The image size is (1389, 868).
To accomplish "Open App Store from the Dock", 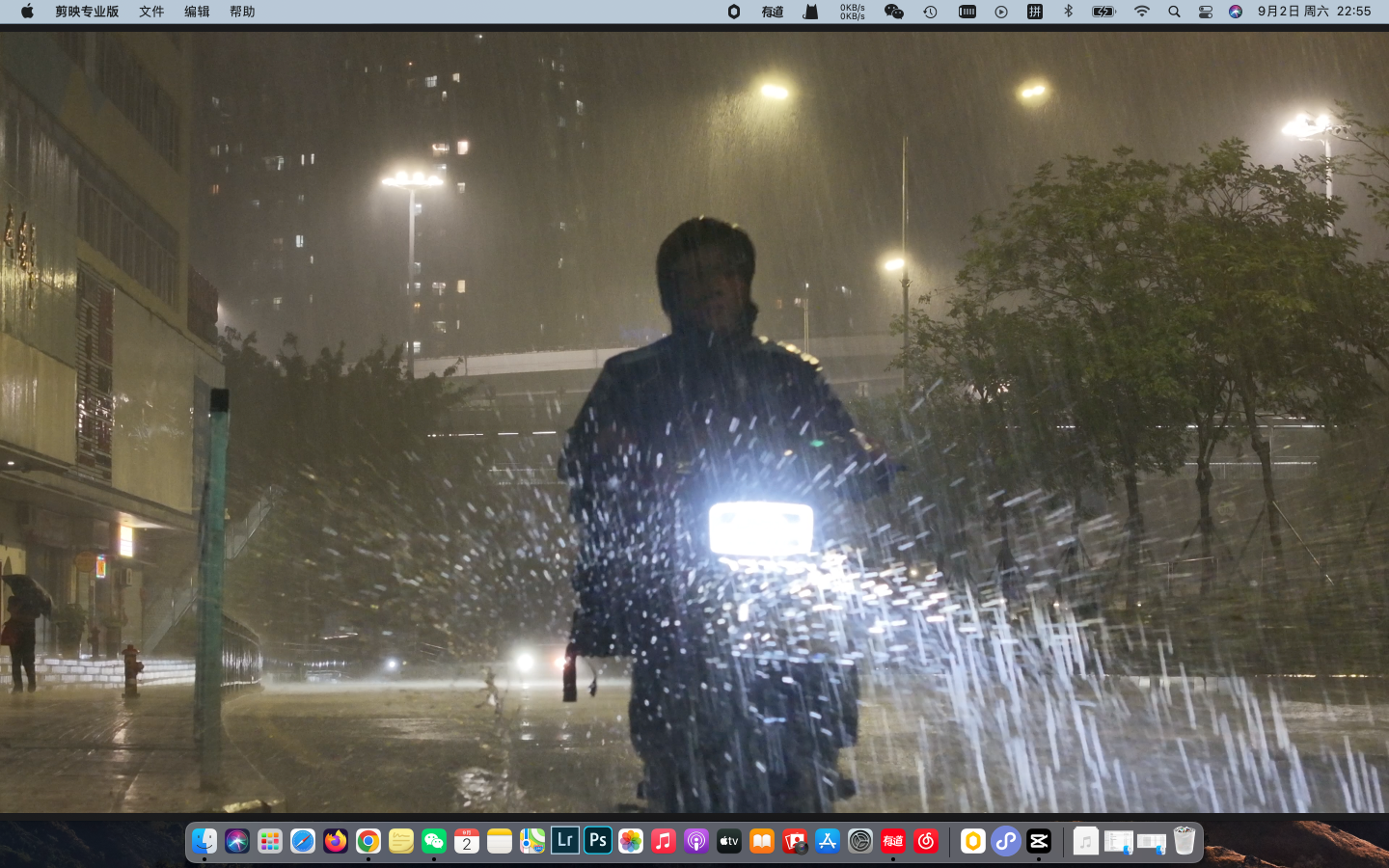I will [828, 841].
